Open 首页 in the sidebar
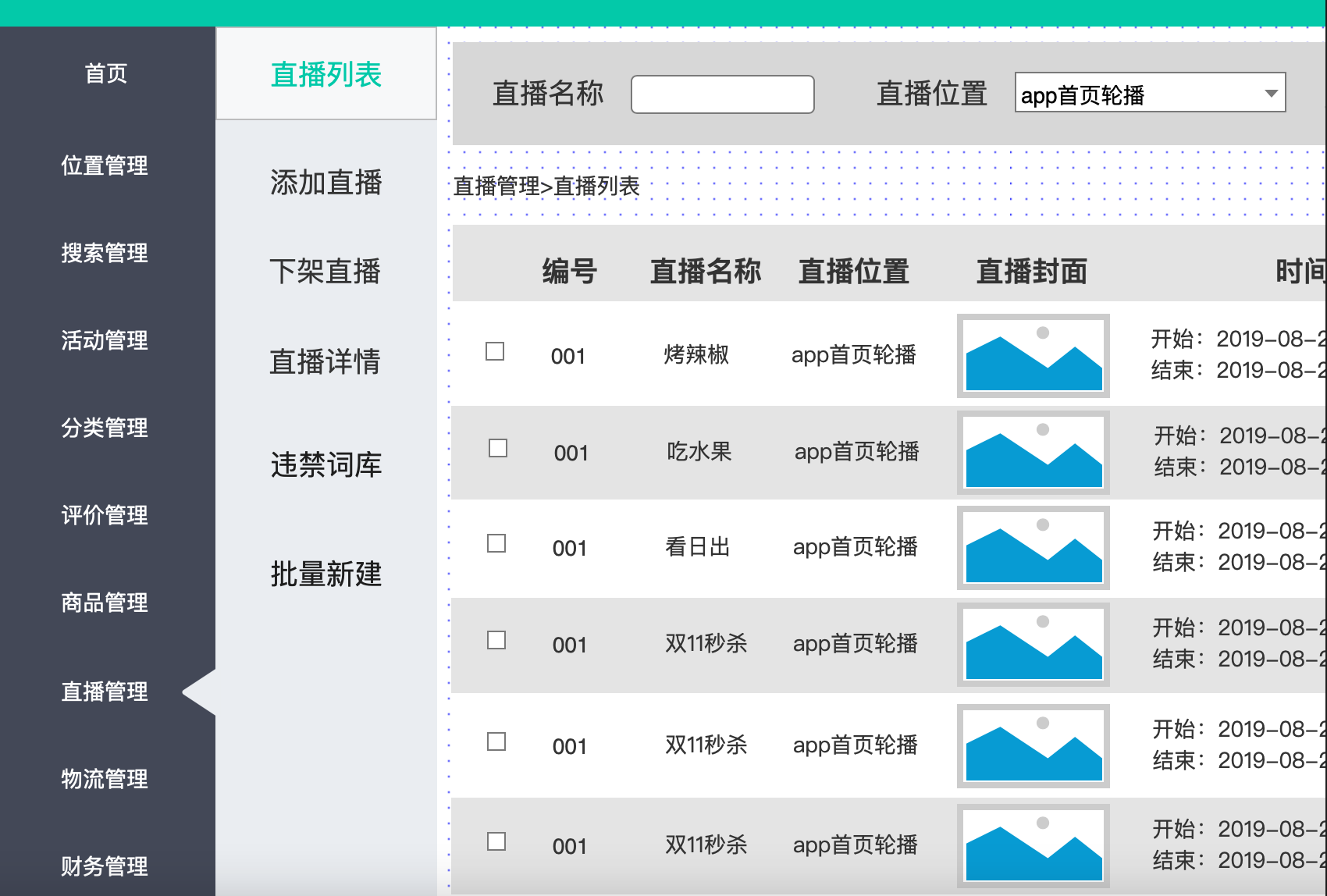1327x896 pixels. [x=106, y=73]
